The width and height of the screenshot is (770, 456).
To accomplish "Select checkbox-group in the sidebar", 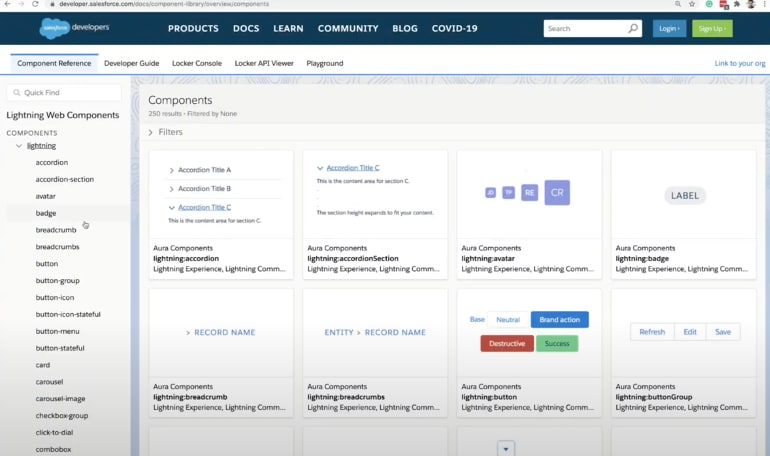I will tap(62, 415).
